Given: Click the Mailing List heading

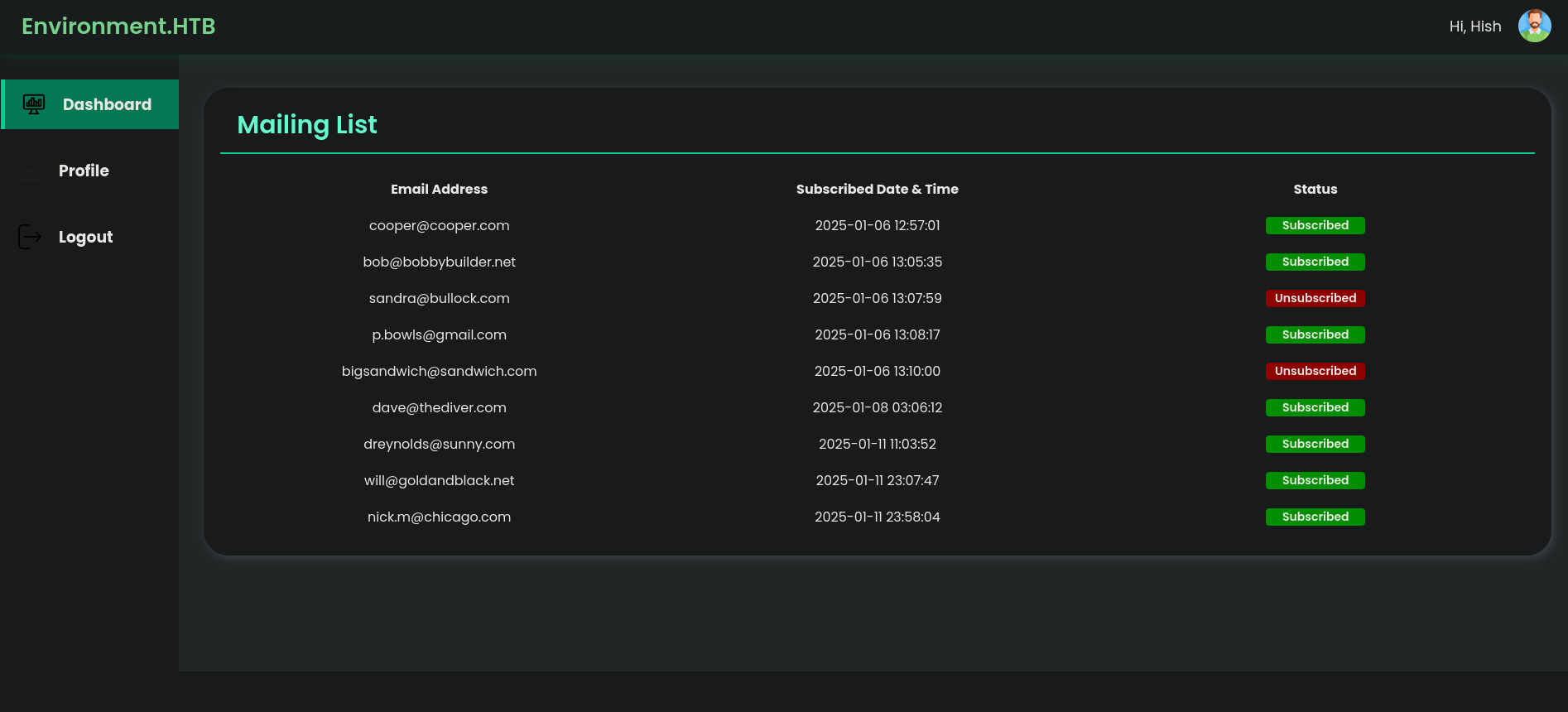Looking at the screenshot, I should tap(307, 124).
